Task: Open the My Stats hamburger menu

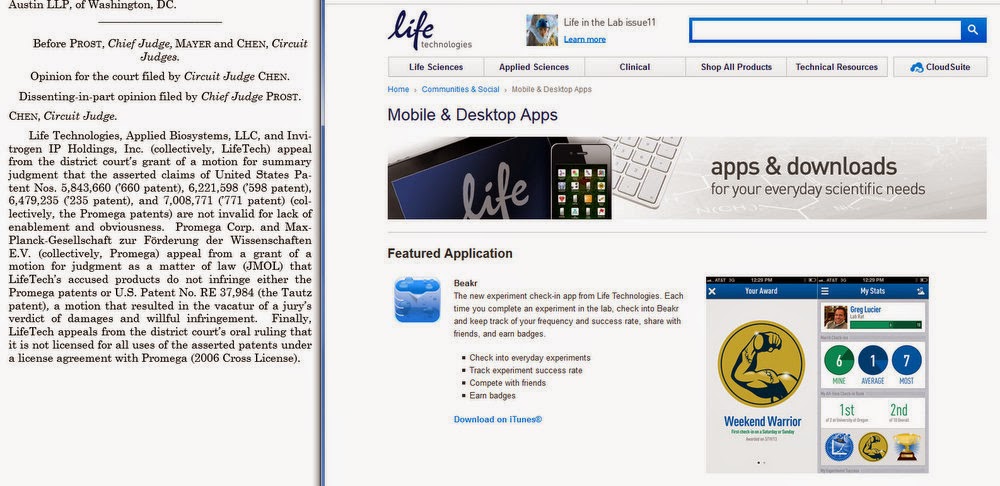Action: [825, 291]
